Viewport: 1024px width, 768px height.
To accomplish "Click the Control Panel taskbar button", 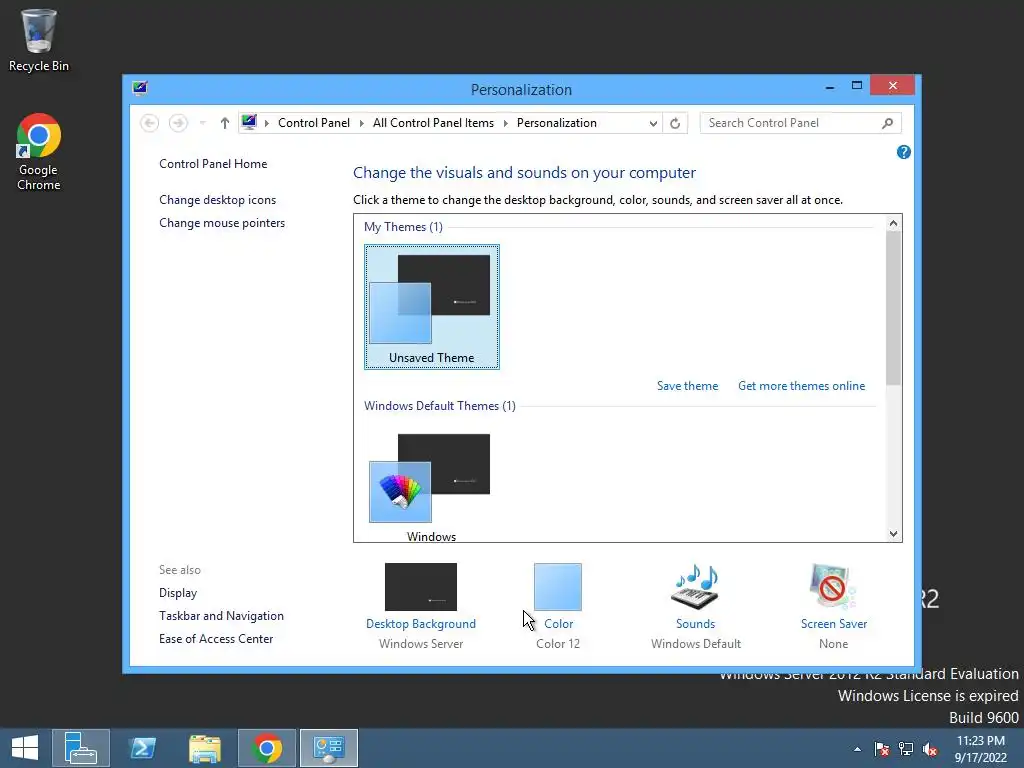I will click(328, 748).
